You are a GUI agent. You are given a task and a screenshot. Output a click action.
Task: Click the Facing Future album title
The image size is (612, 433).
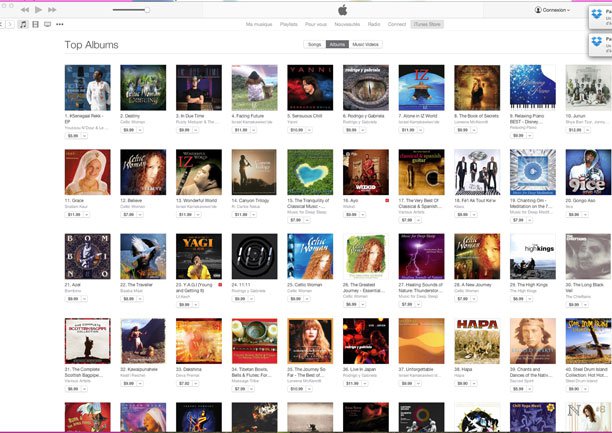click(247, 116)
